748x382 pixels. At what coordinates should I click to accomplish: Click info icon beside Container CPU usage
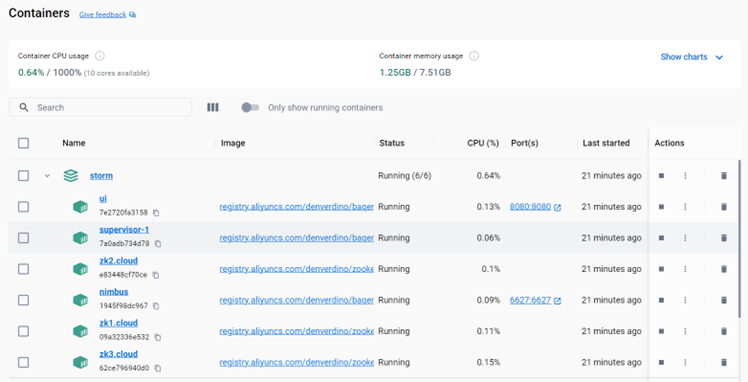100,56
